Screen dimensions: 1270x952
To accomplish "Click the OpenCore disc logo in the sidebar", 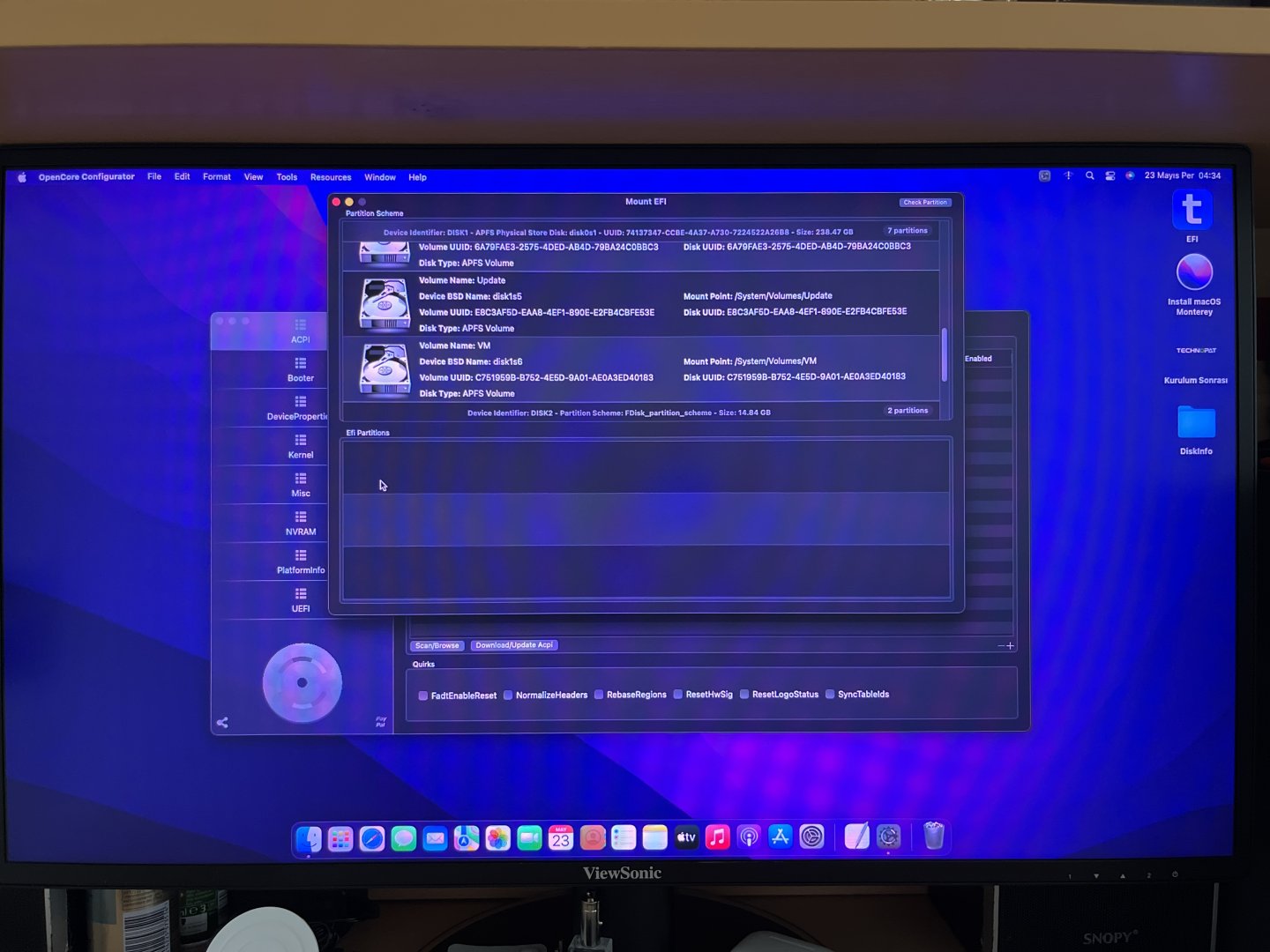I will coord(302,682).
